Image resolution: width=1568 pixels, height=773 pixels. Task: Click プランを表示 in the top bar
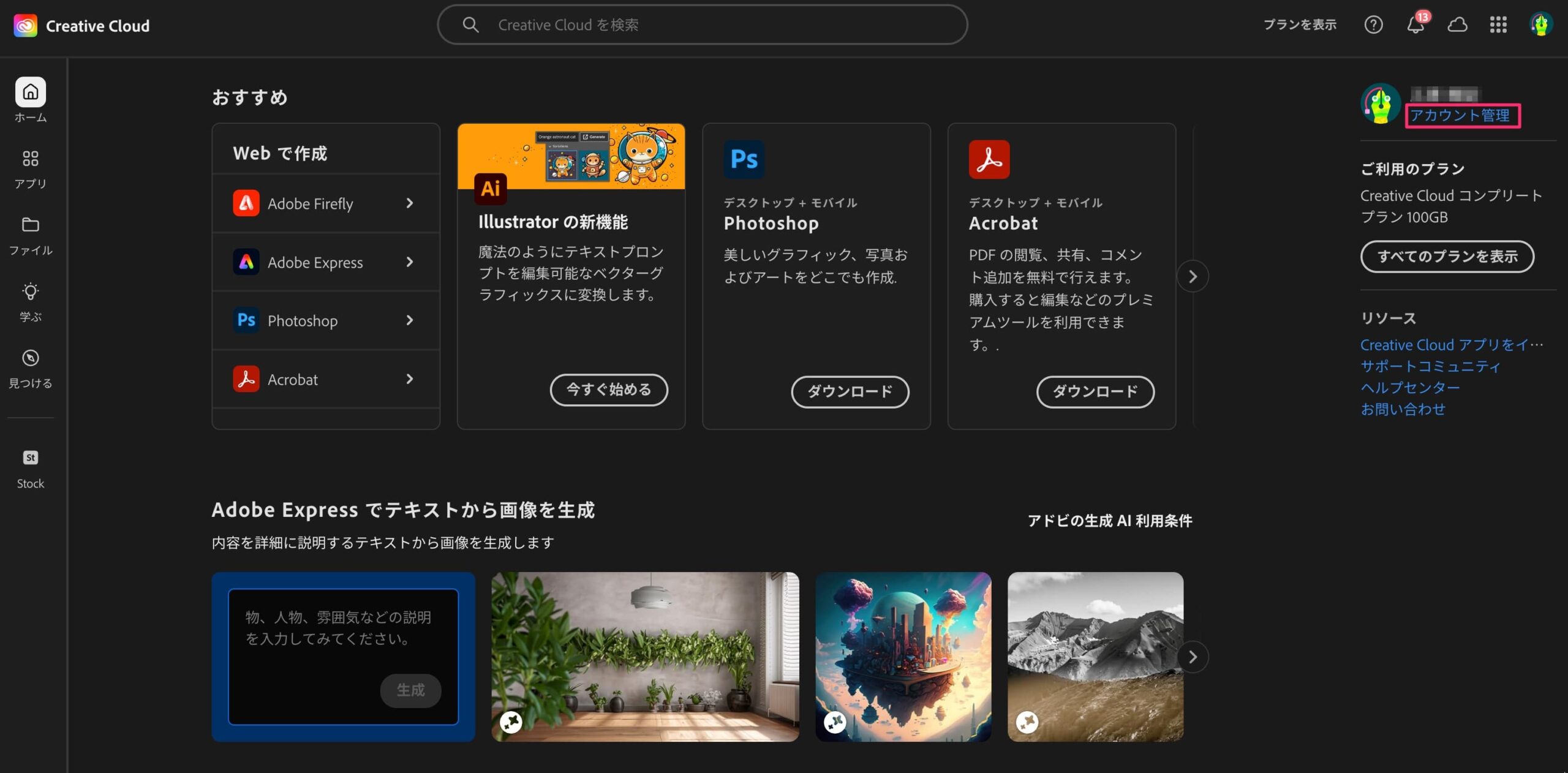[x=1300, y=25]
